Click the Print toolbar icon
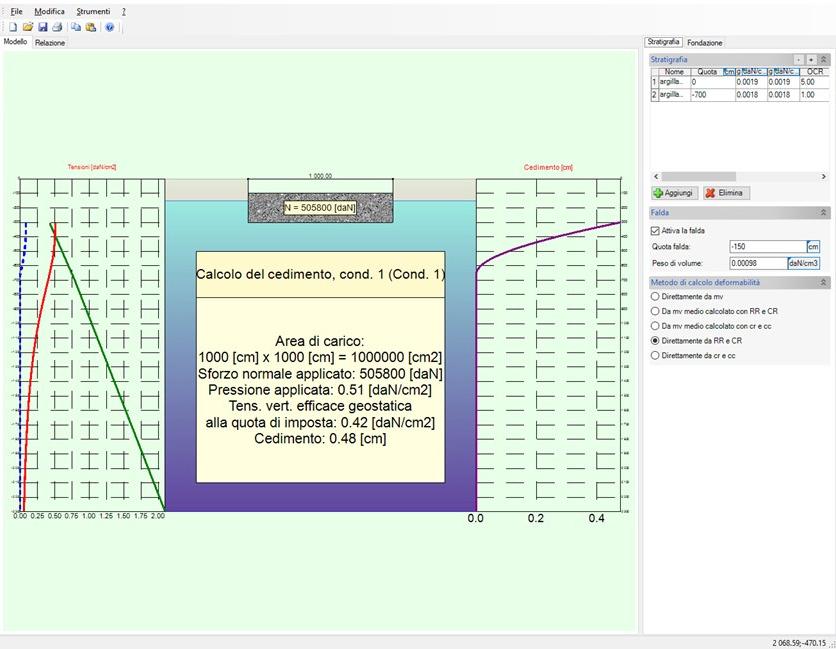 point(57,27)
